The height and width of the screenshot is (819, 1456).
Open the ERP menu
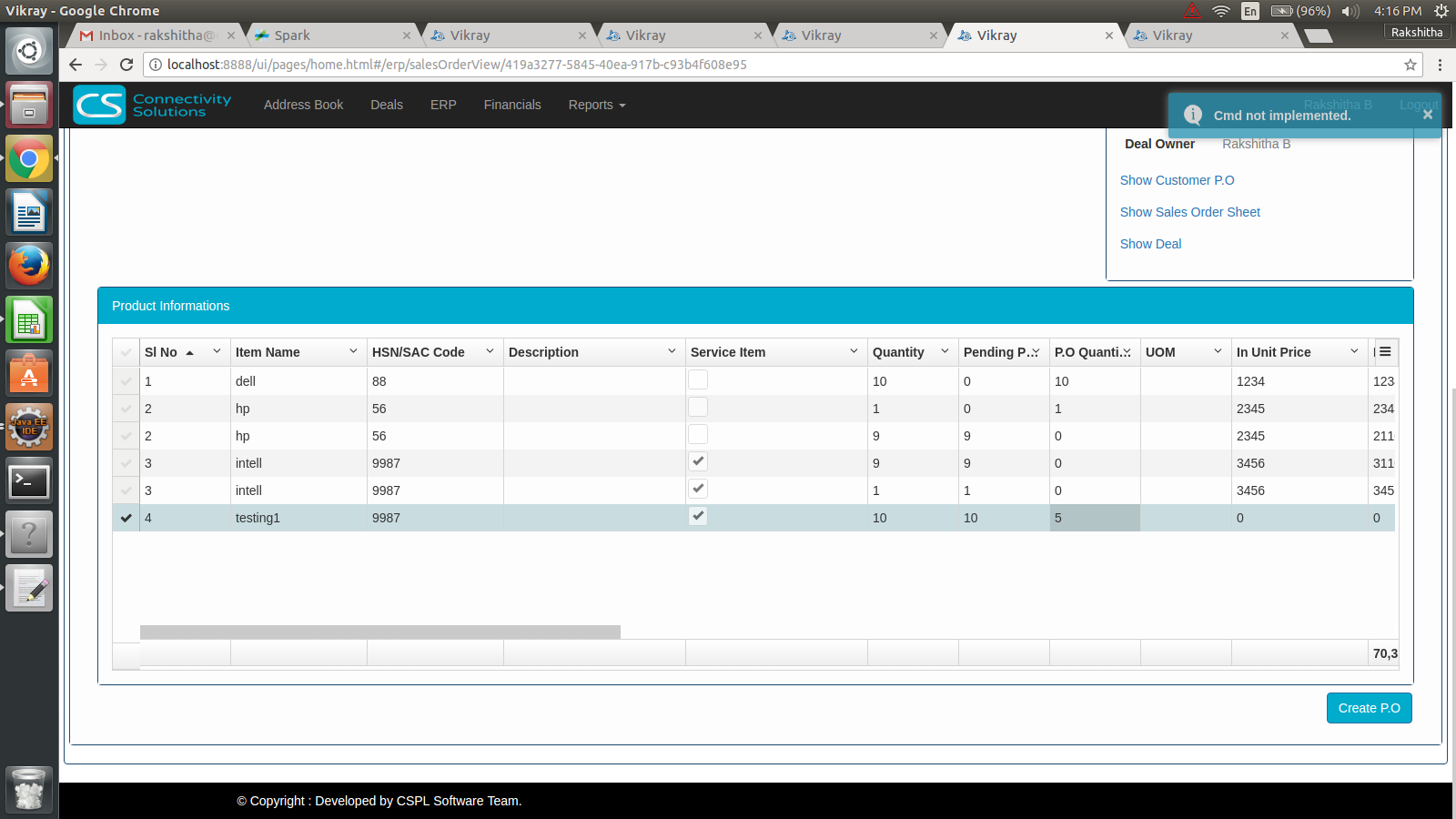click(x=443, y=105)
